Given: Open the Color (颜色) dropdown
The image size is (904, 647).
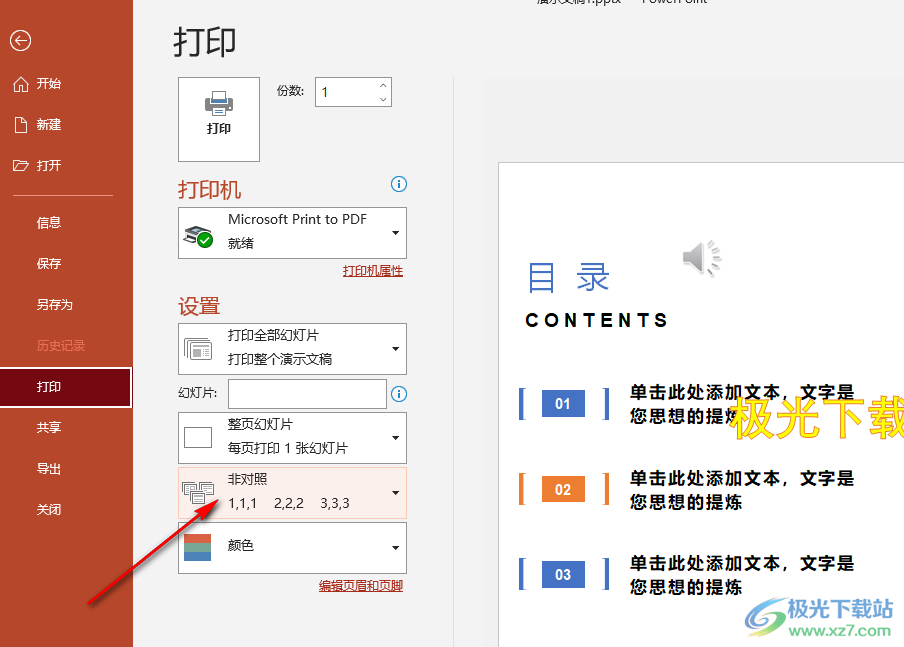Looking at the screenshot, I should click(x=292, y=547).
